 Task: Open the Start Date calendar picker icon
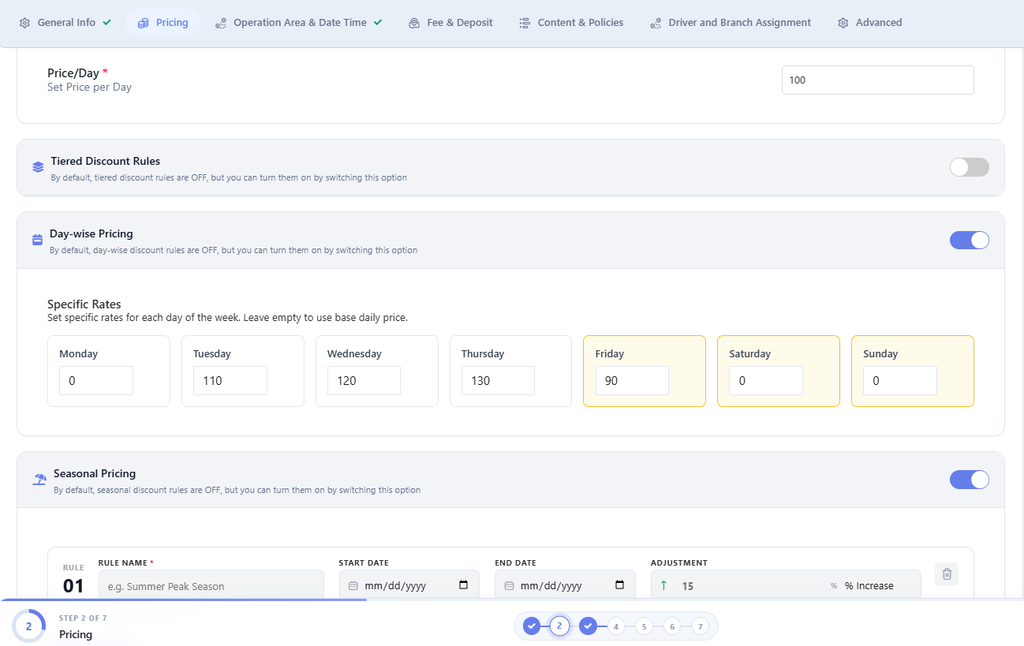[x=464, y=585]
